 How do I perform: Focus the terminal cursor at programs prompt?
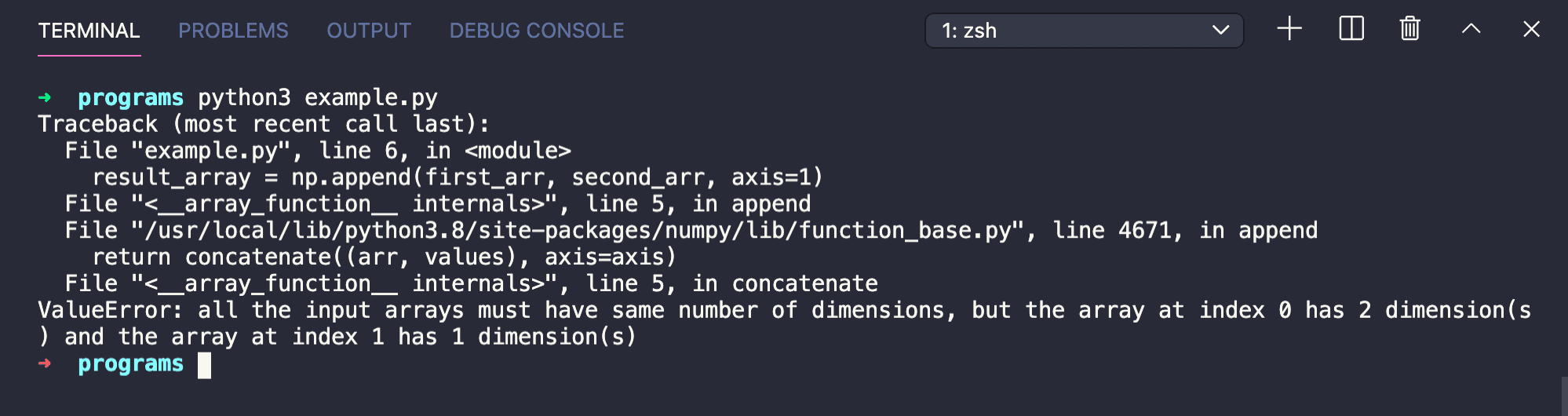[204, 365]
